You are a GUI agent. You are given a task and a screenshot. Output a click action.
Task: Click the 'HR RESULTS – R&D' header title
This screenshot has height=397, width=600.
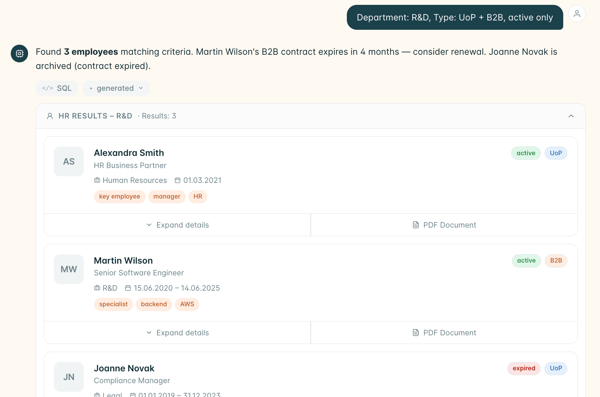coord(95,116)
